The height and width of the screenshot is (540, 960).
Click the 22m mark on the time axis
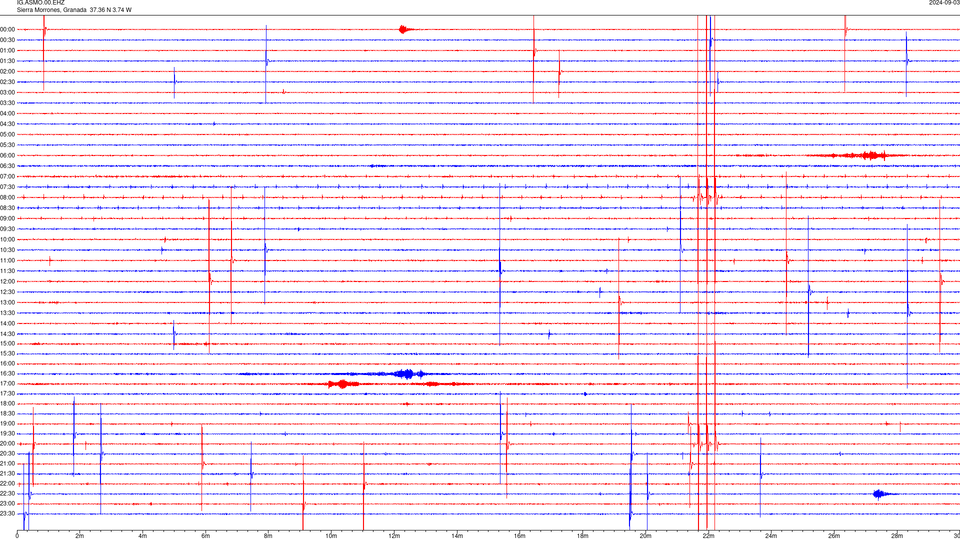point(708,536)
